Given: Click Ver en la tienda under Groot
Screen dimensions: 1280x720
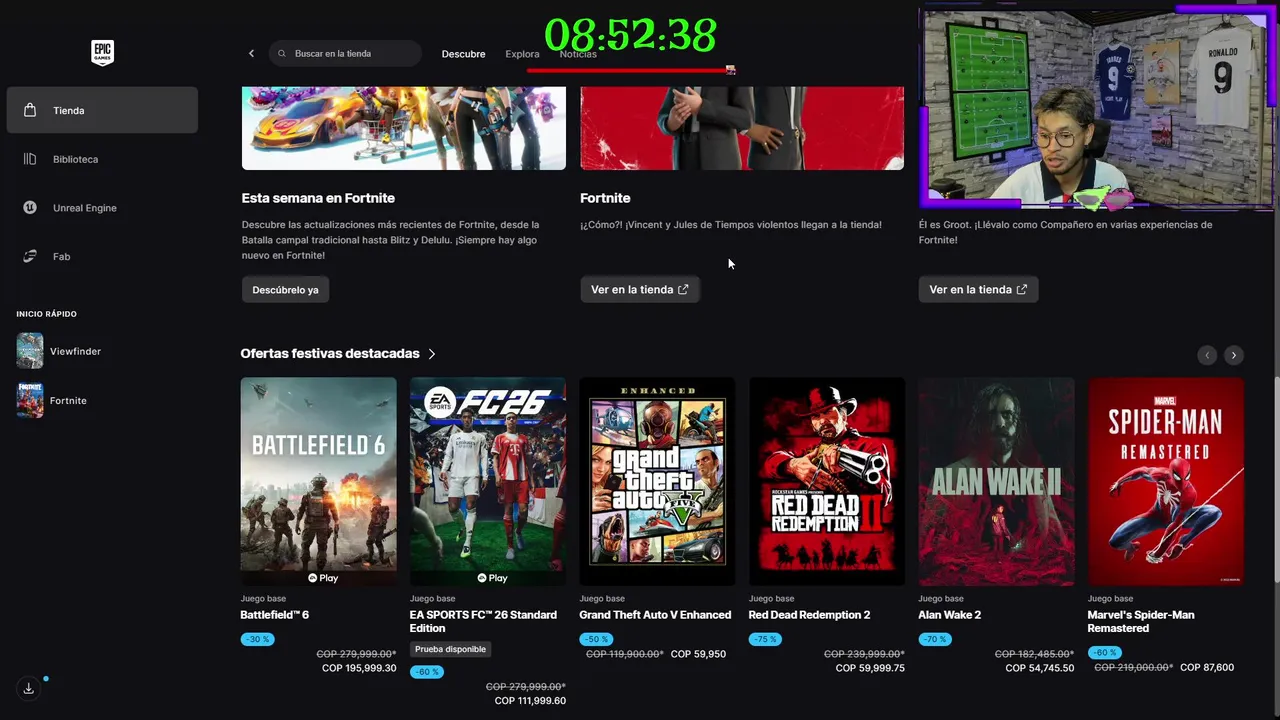Looking at the screenshot, I should (978, 289).
